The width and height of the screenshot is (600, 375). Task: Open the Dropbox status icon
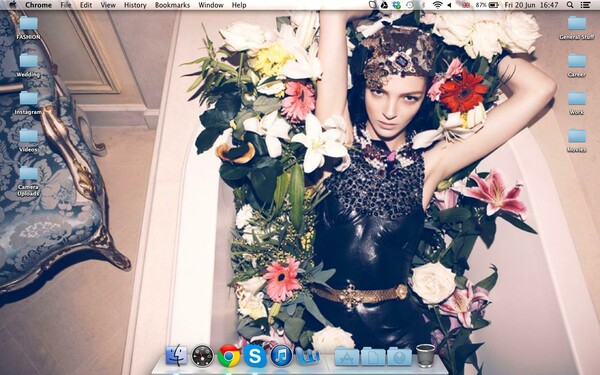click(397, 5)
